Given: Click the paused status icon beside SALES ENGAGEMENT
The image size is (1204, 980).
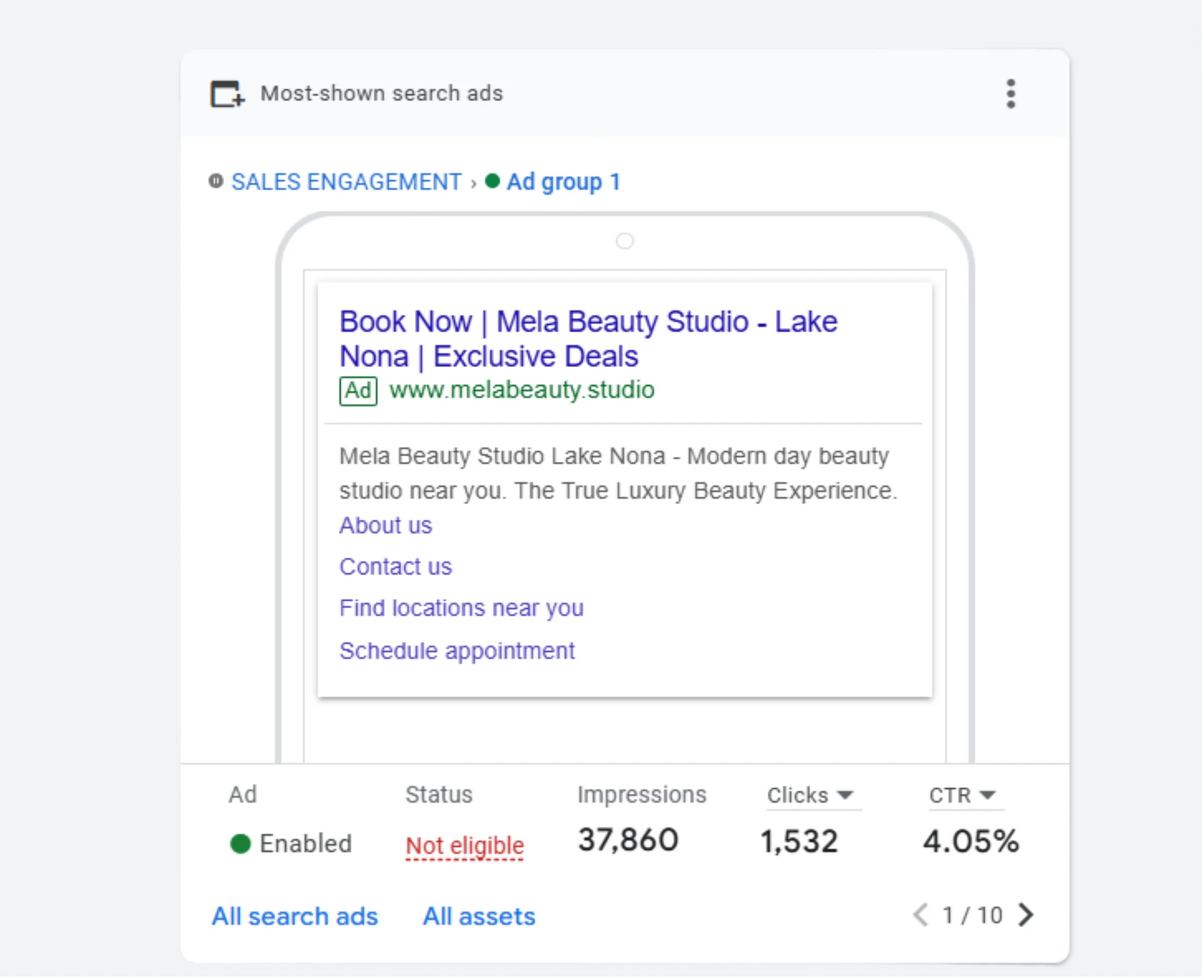Looking at the screenshot, I should click(x=216, y=181).
